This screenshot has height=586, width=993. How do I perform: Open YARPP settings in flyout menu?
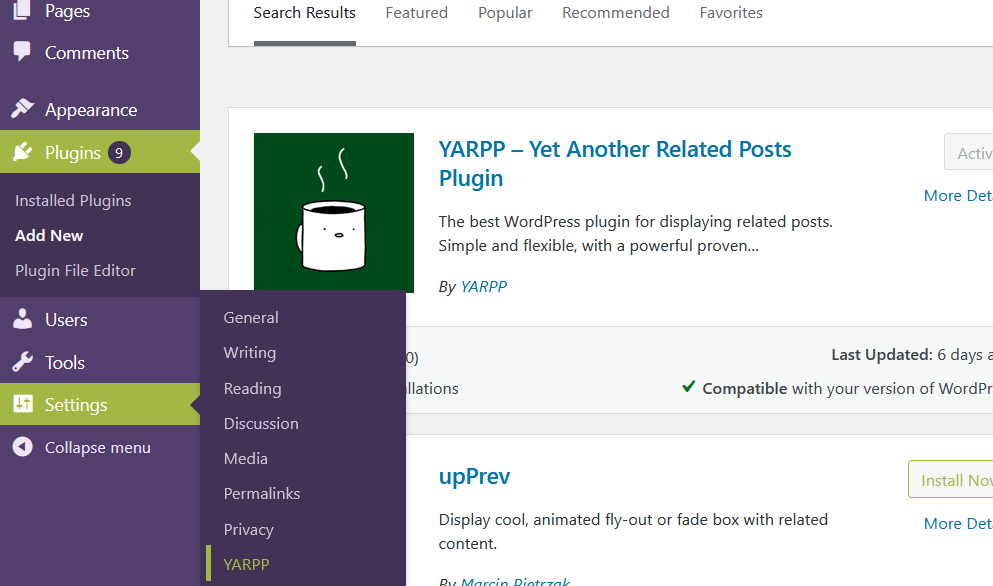246,564
